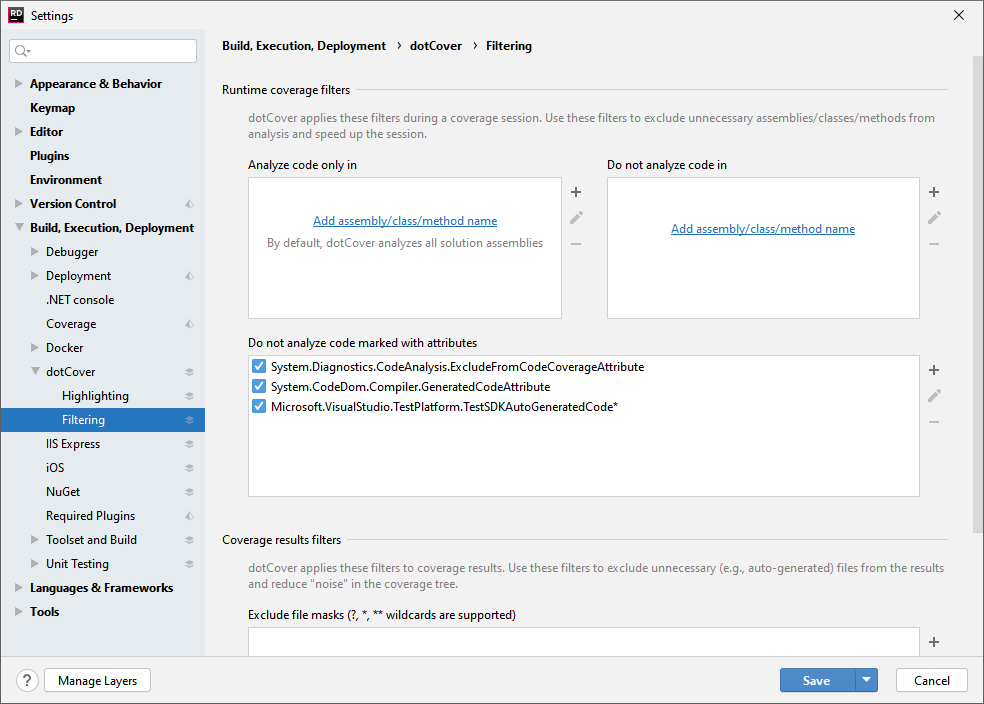Click 'Add assembly/class/method name' under Do not analyze
Image resolution: width=984 pixels, height=704 pixels.
tap(763, 229)
